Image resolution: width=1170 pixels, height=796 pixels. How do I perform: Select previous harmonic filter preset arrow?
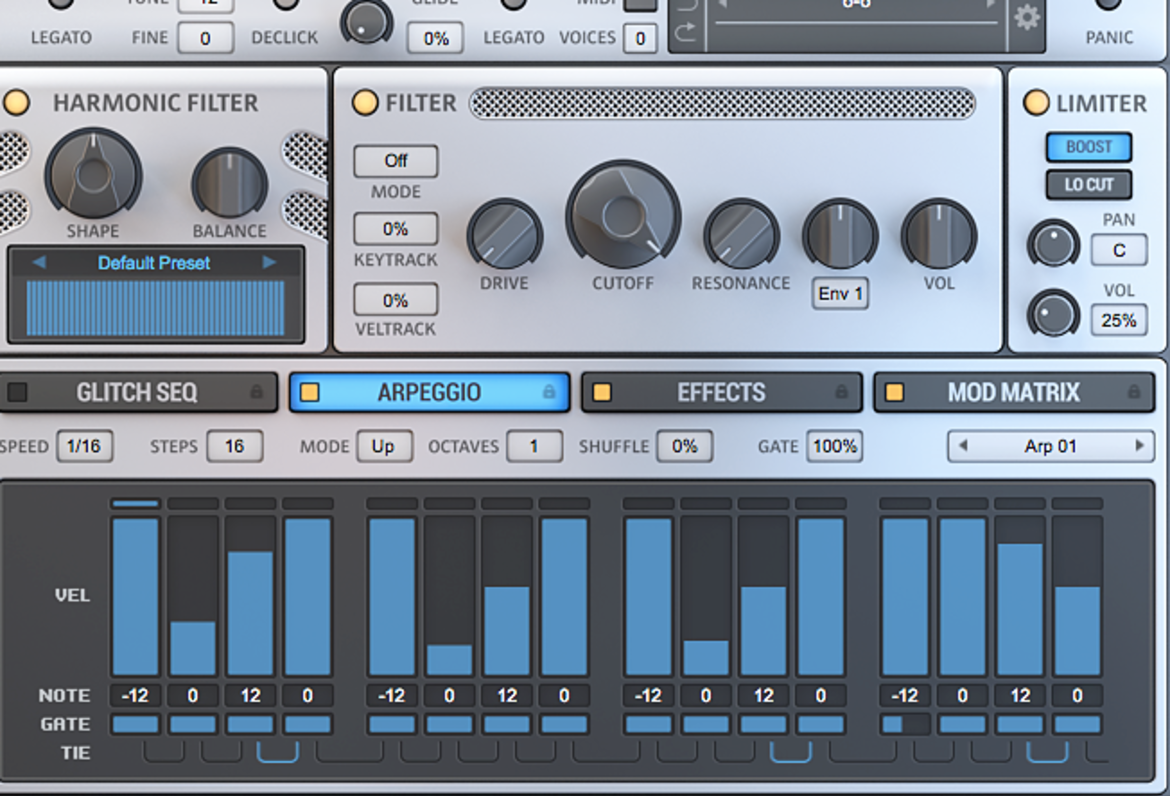[39, 262]
